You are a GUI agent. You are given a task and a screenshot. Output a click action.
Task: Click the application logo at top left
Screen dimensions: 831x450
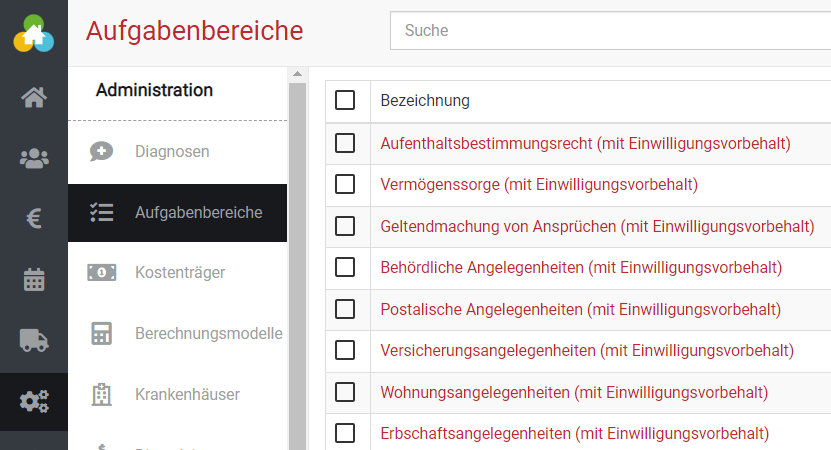(34, 34)
